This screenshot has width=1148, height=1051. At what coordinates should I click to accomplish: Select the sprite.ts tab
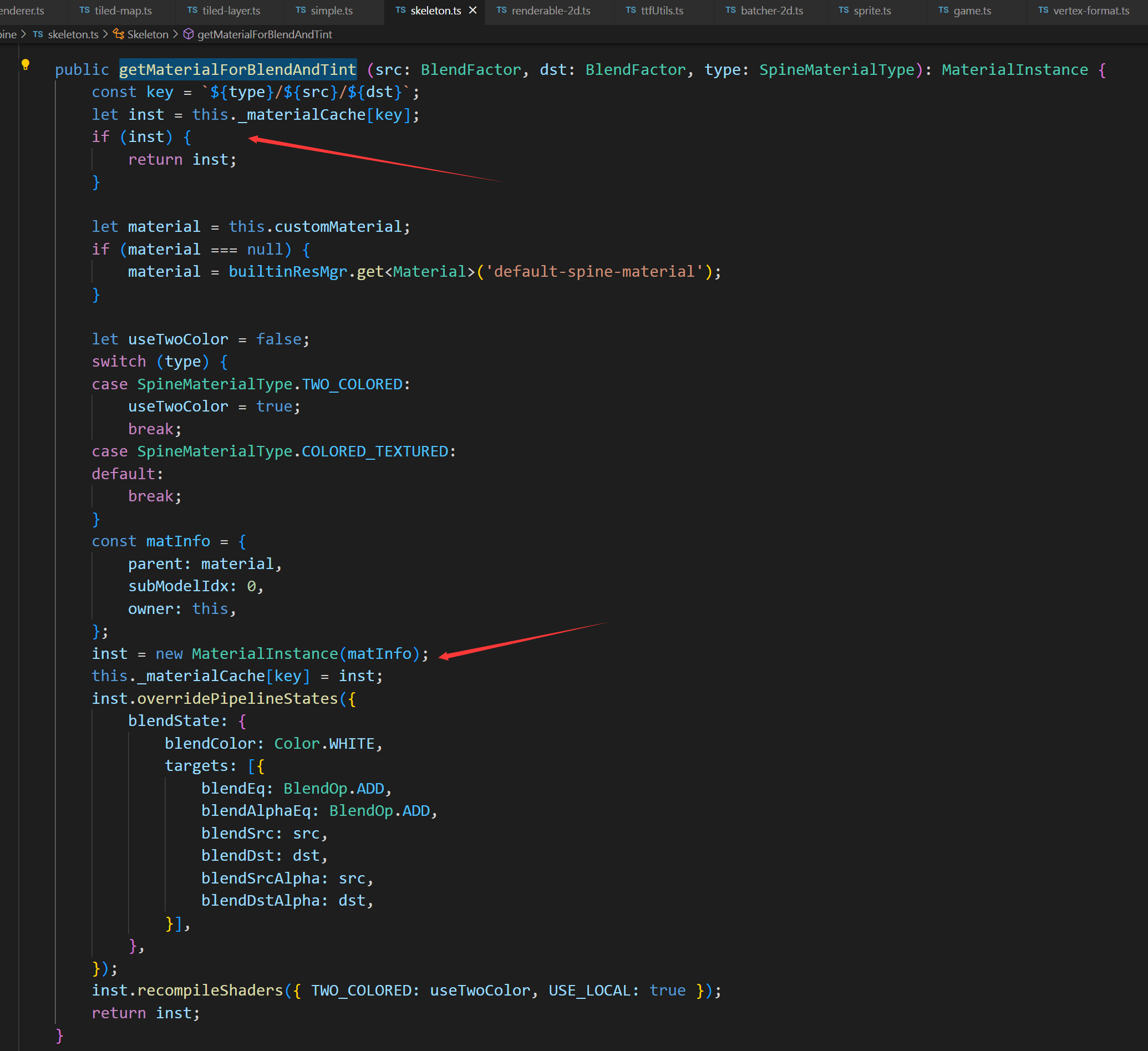pyautogui.click(x=872, y=10)
